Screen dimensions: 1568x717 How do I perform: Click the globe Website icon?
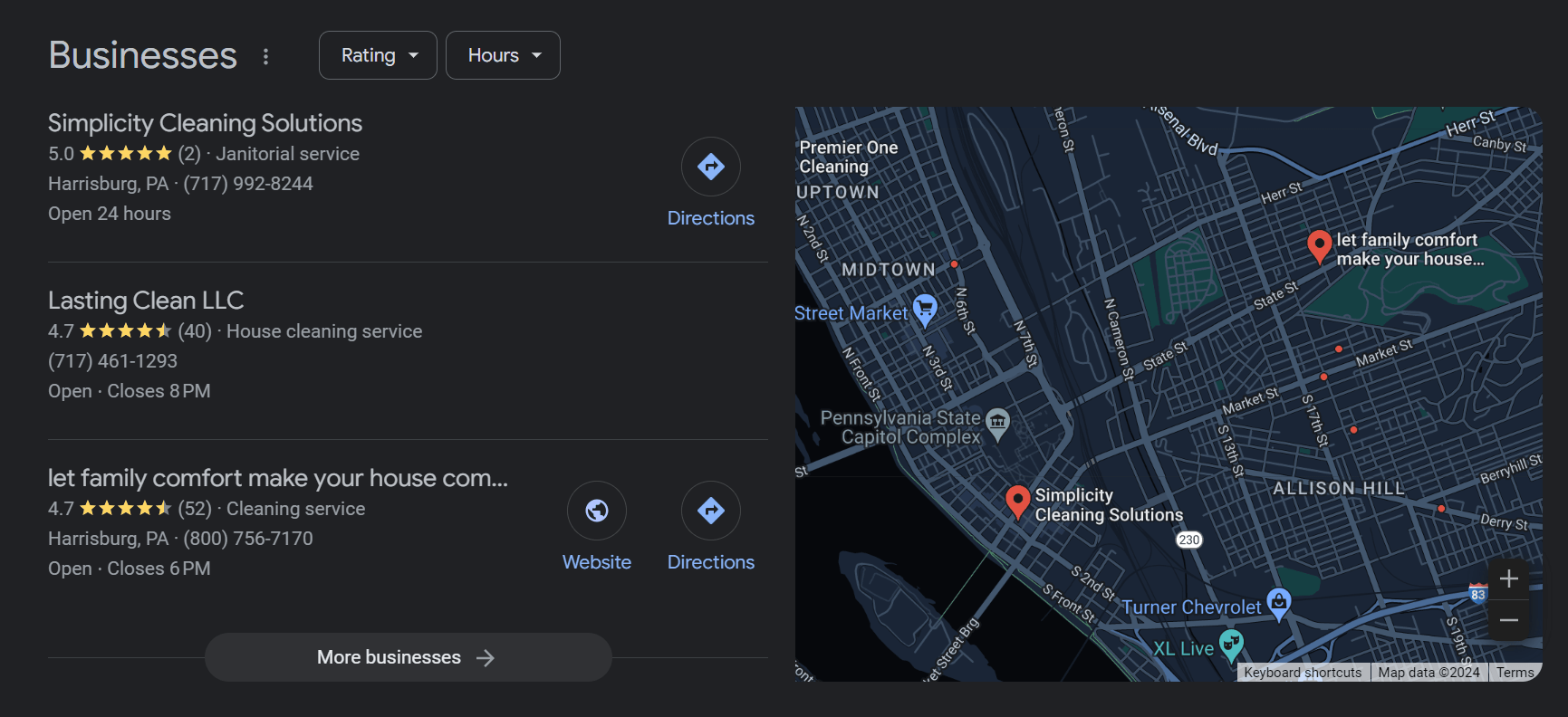[x=597, y=511]
